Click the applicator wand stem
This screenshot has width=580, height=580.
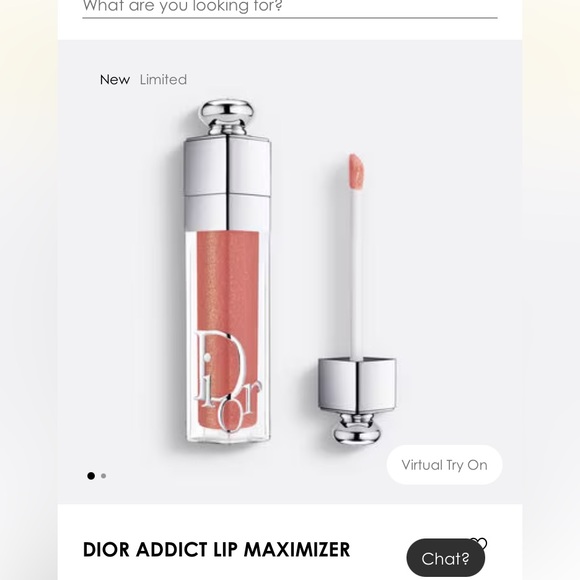(356, 274)
